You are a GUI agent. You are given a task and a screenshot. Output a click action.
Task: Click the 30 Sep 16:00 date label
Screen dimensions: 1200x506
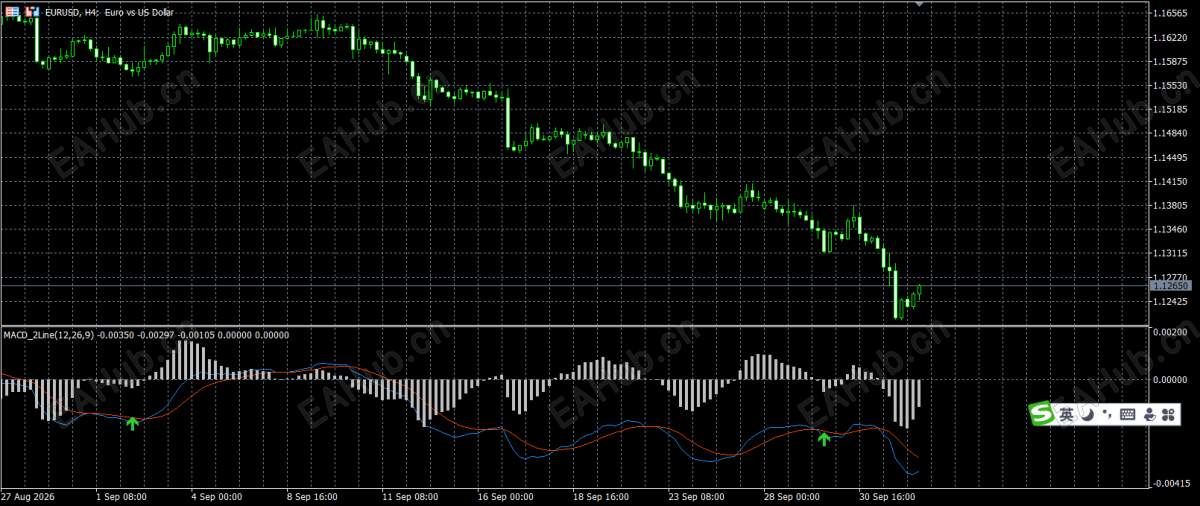coord(887,496)
